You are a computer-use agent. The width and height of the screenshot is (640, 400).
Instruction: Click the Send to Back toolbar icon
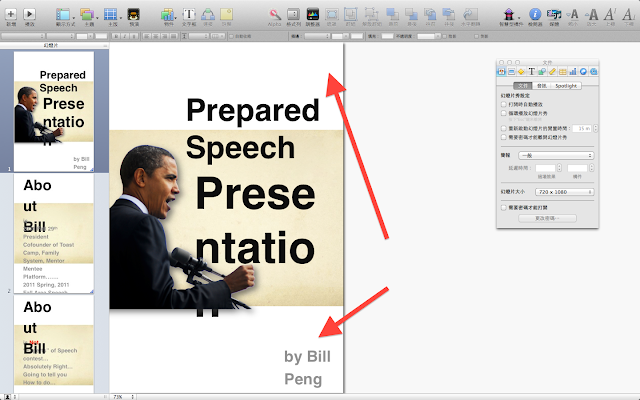pyautogui.click(x=411, y=15)
